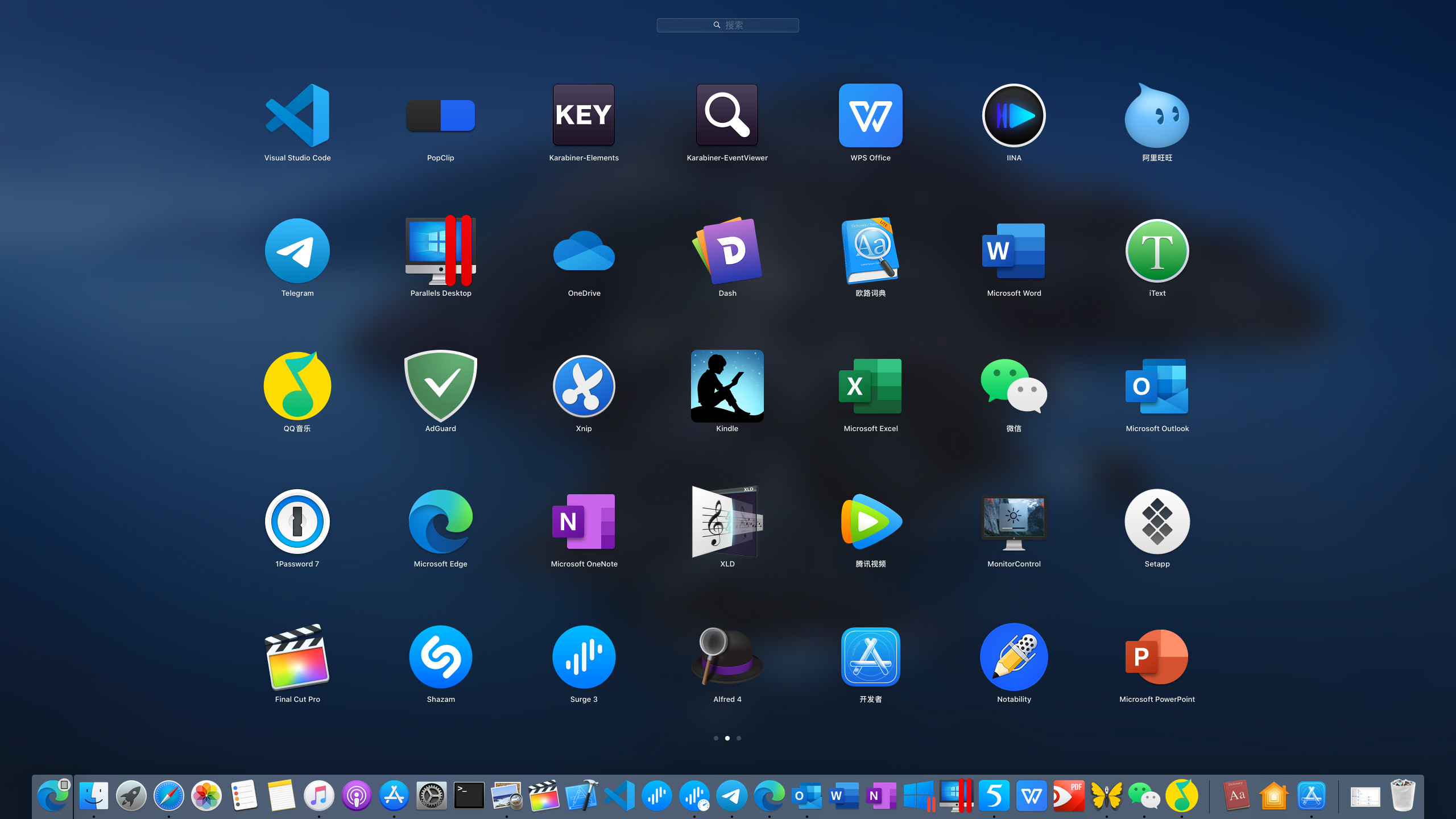The image size is (1456, 819).
Task: Open Parallels Desktop in Launchpad grid
Action: coord(441,251)
